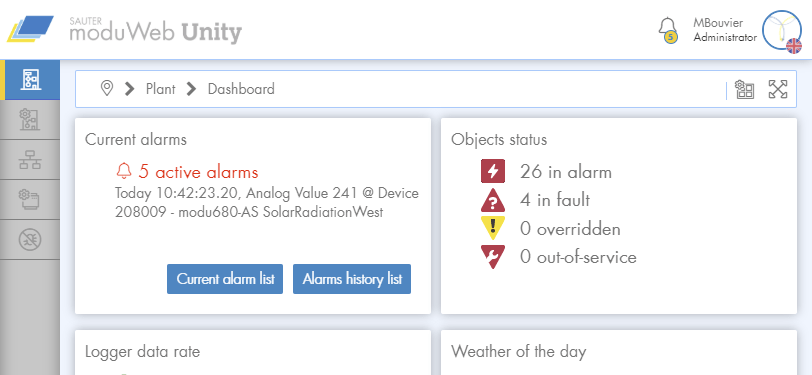Click the SAUTER moduWeb Unity logo
Screen dimensions: 812x375
(124, 30)
